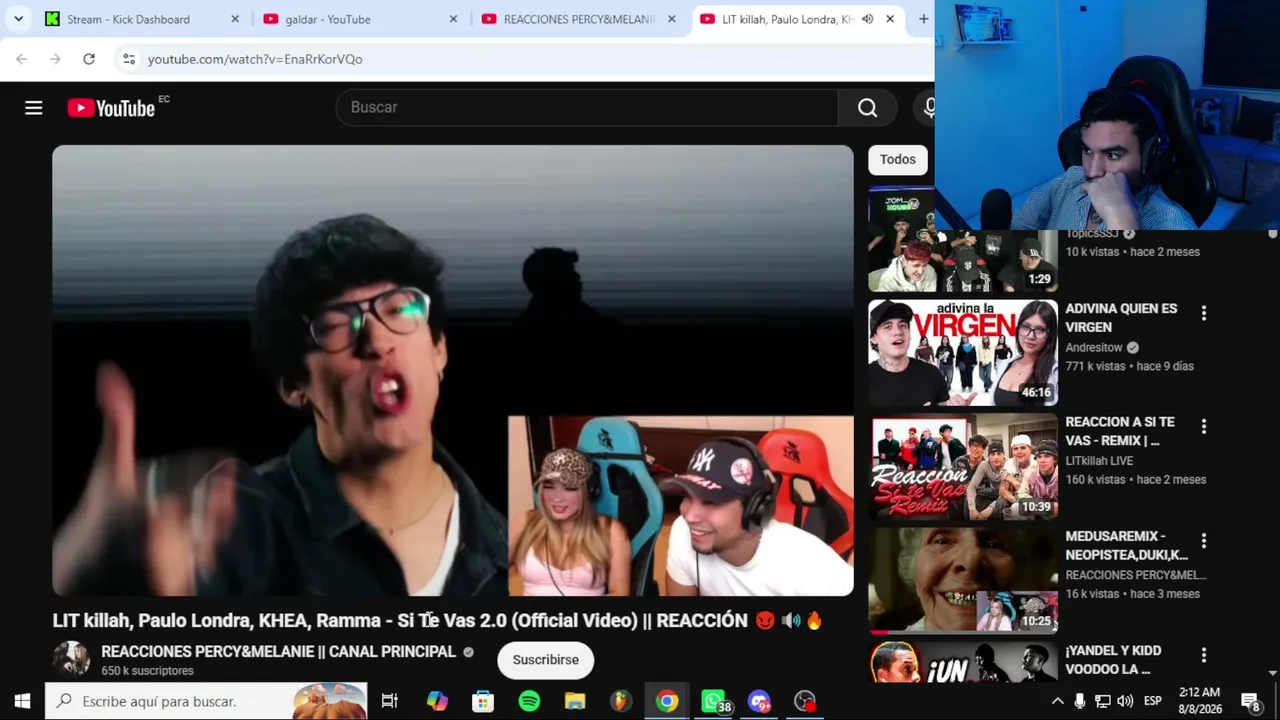Viewport: 1280px width, 720px height.
Task: Open more options for ¡YANDEL Y KIDD VOODOO
Action: (x=1204, y=656)
